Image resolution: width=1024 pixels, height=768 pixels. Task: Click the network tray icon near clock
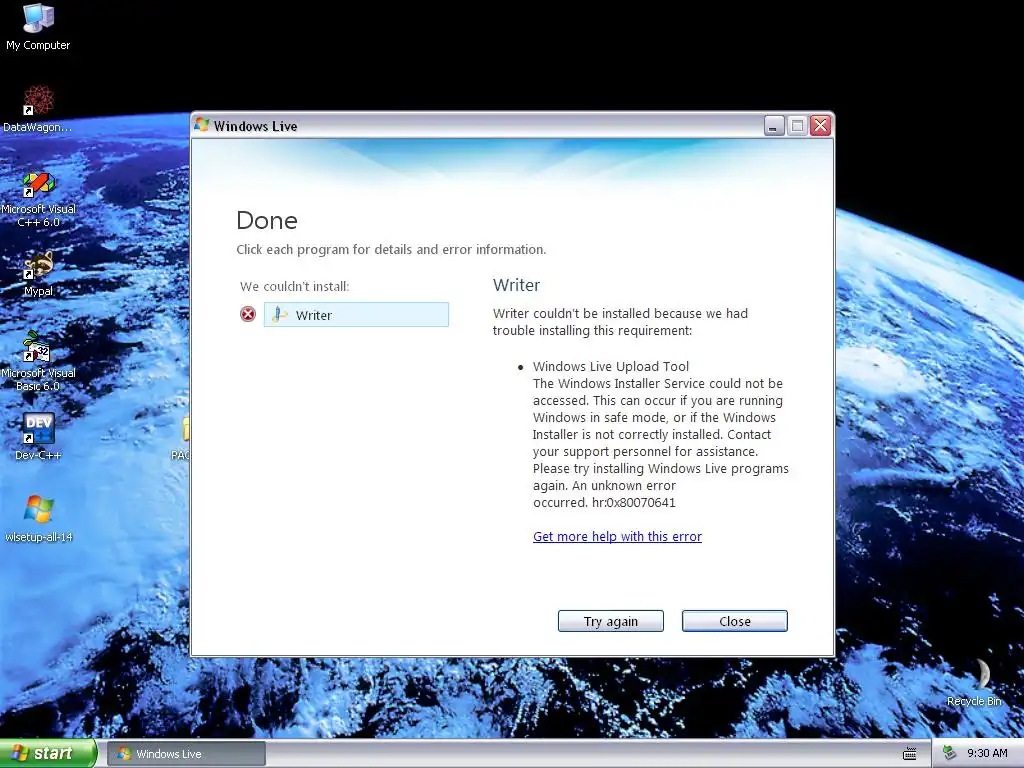point(949,754)
